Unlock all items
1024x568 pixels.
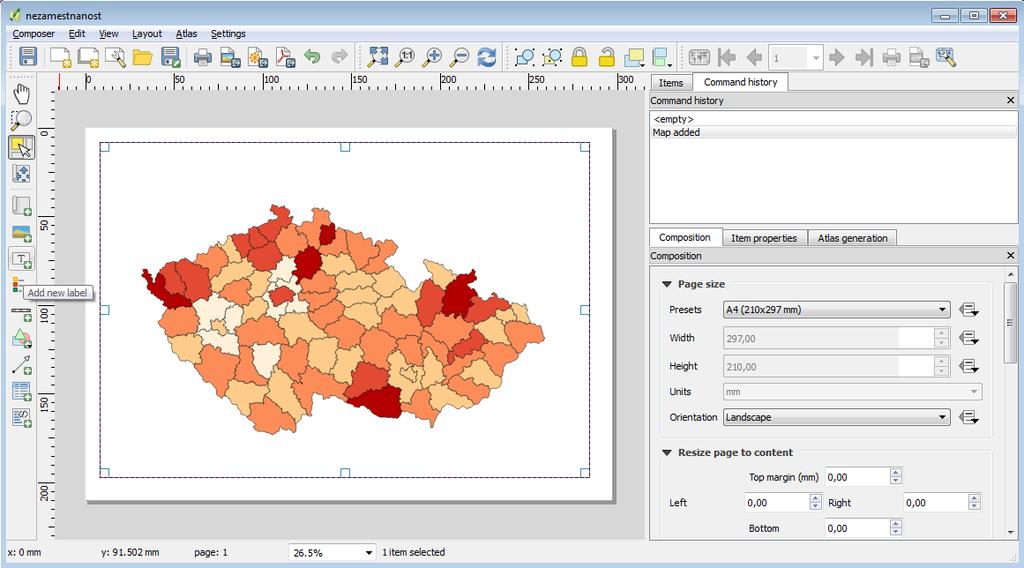pyautogui.click(x=607, y=57)
